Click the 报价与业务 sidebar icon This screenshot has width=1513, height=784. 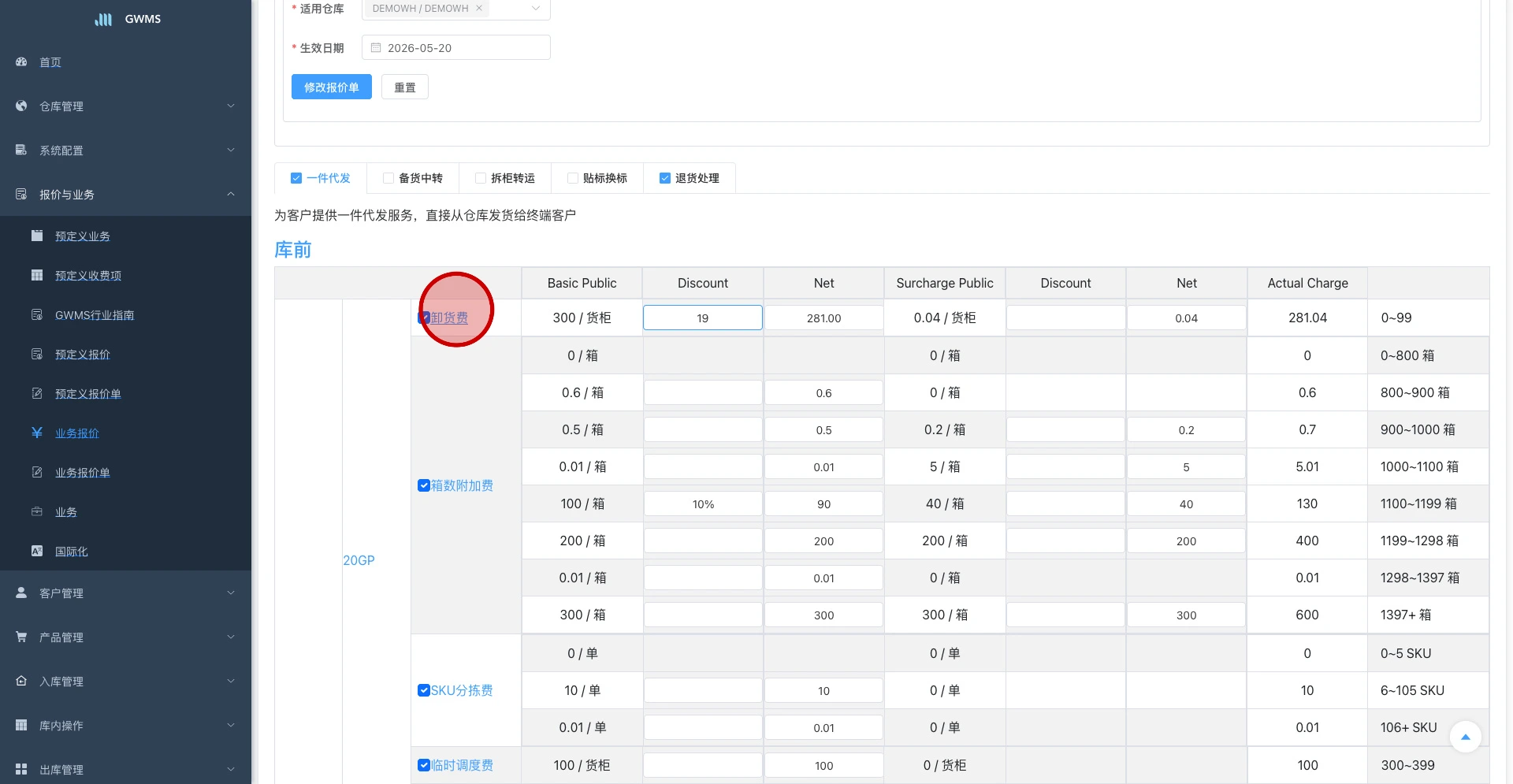click(x=21, y=194)
